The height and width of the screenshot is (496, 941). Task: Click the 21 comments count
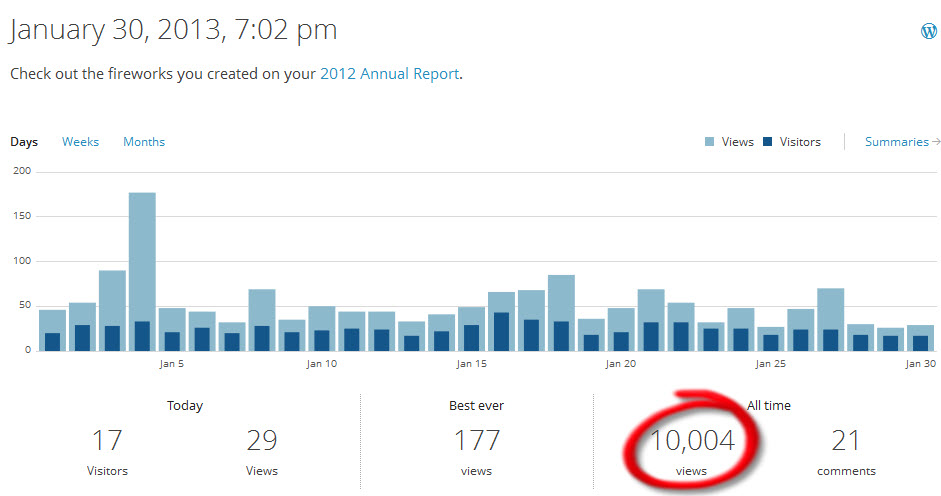click(x=846, y=440)
